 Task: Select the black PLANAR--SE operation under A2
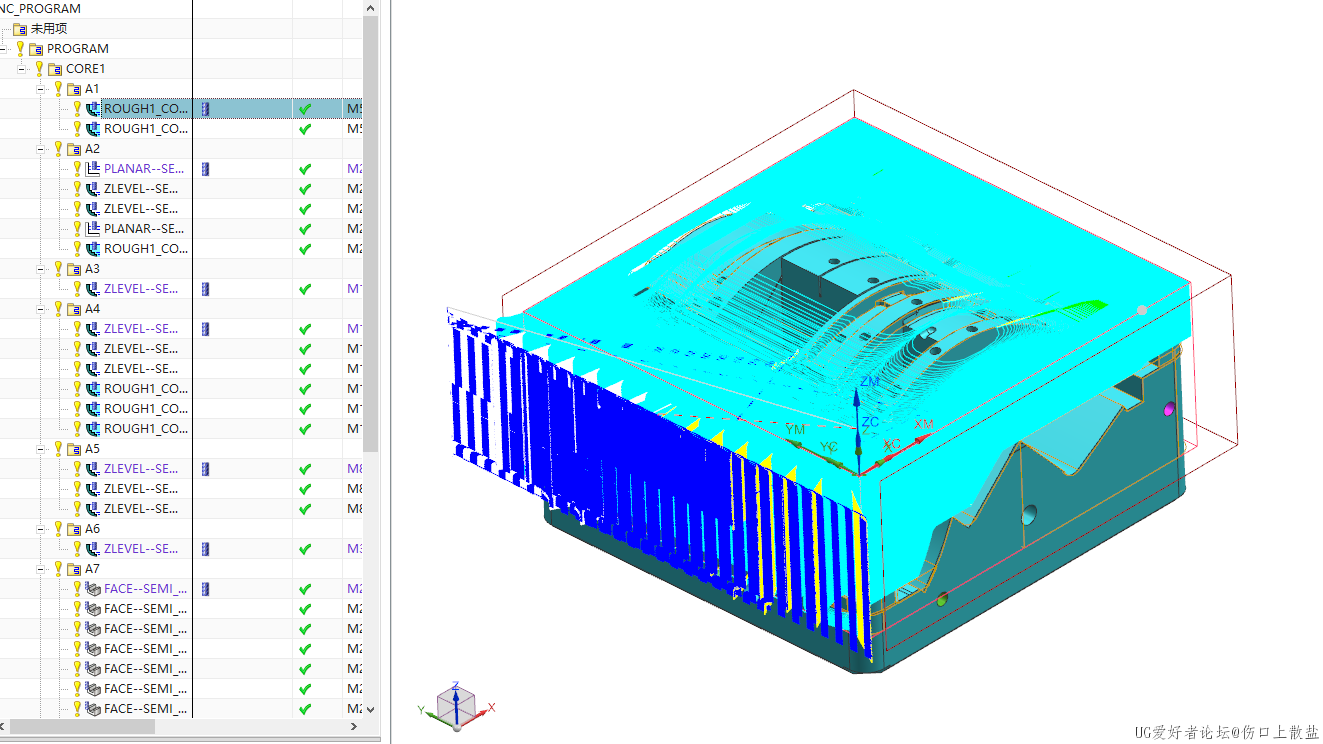(142, 229)
